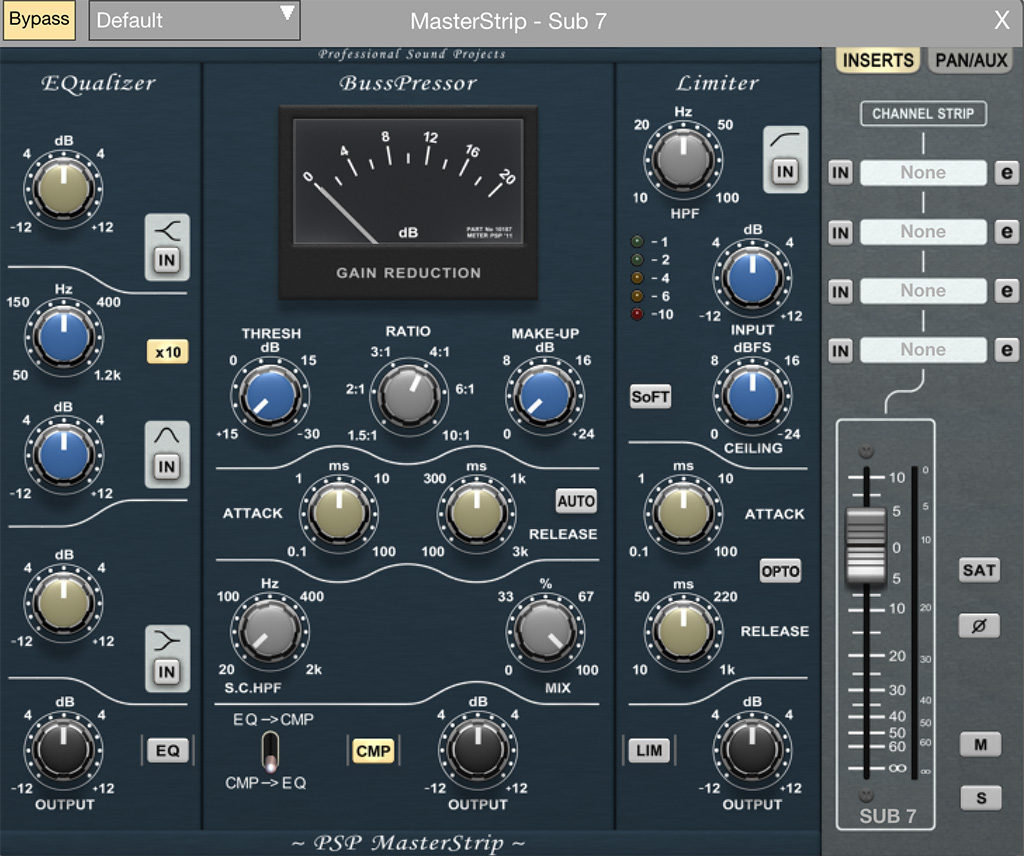Image resolution: width=1024 pixels, height=856 pixels.
Task: Click the phase invert Ø button
Action: coord(979,626)
